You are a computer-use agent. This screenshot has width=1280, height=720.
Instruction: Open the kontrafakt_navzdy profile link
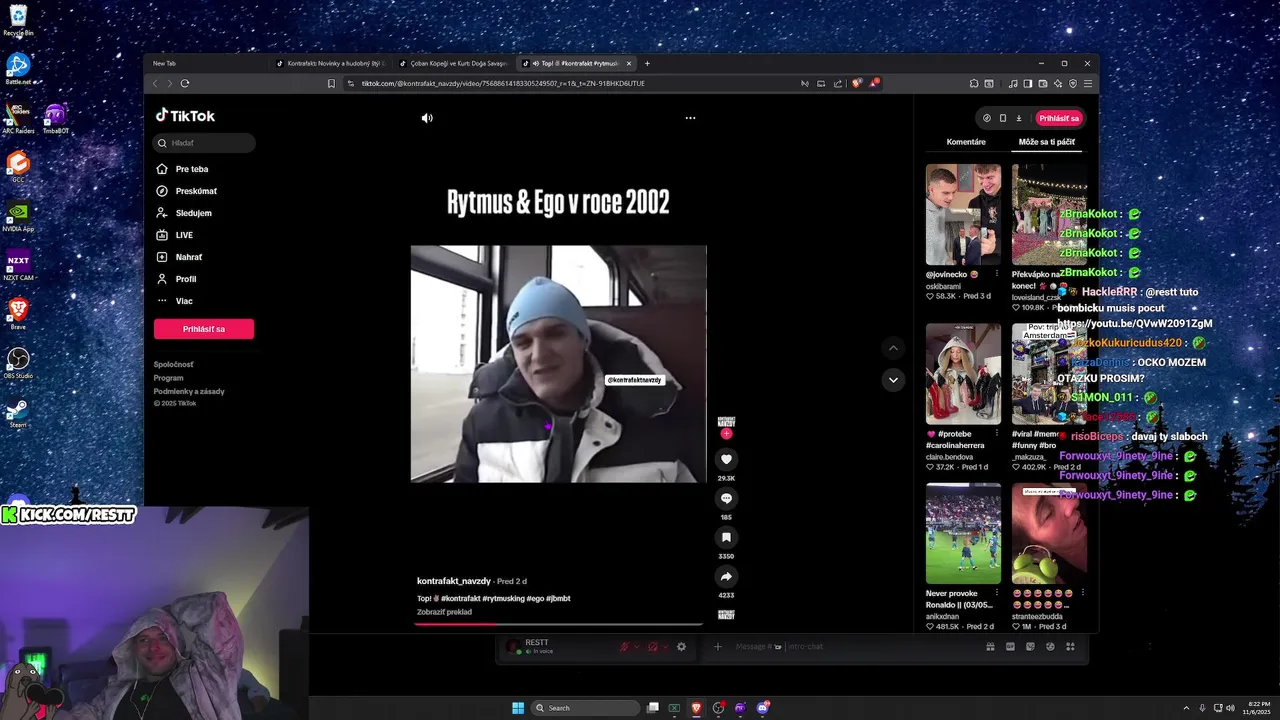[x=454, y=581]
